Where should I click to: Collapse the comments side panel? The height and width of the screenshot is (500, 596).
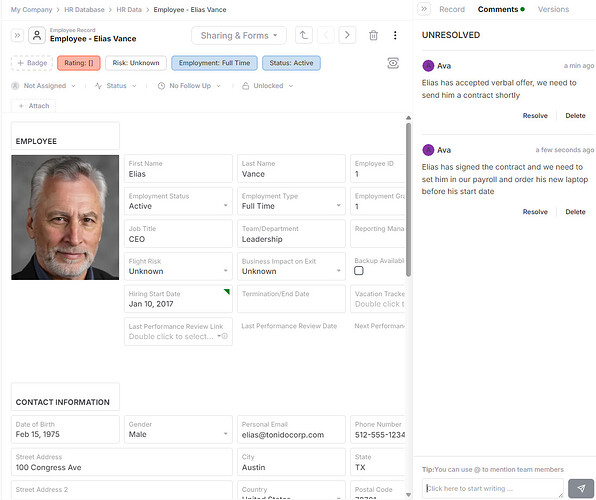pyautogui.click(x=424, y=9)
